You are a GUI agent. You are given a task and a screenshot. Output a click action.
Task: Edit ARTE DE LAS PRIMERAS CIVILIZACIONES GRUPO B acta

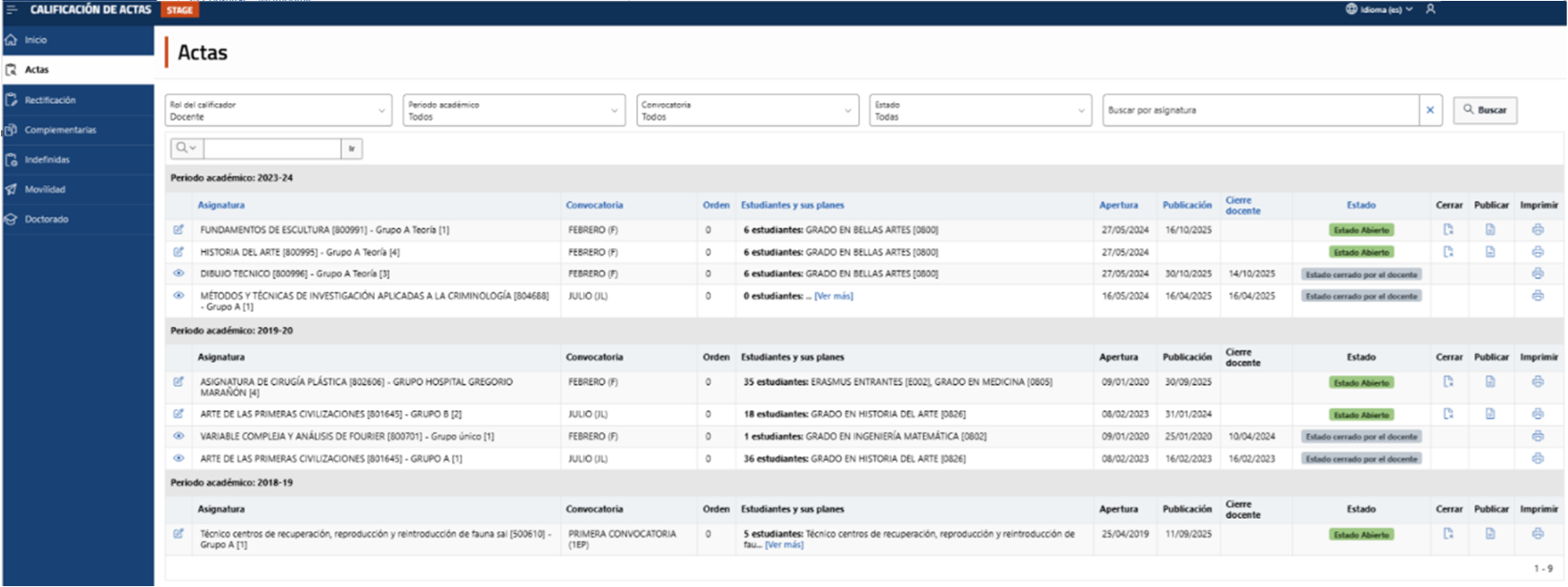(x=179, y=414)
